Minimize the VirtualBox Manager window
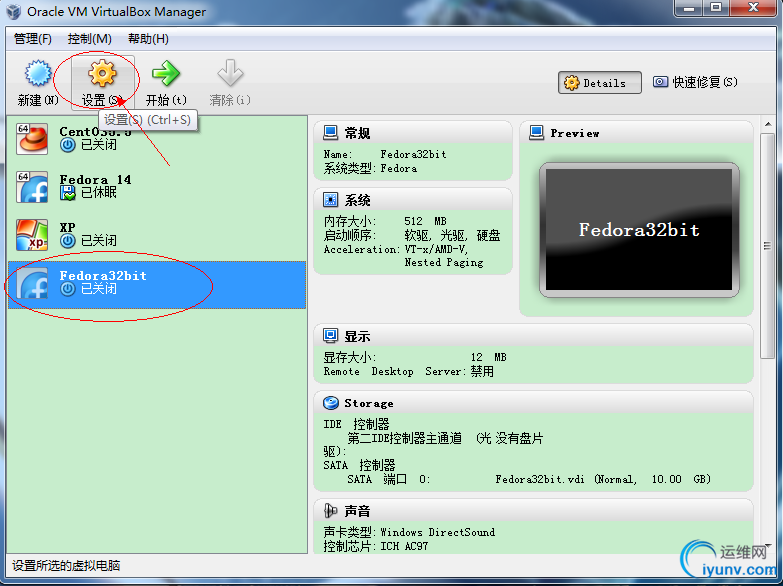Screen dimensions: 783x586 click(690, 8)
